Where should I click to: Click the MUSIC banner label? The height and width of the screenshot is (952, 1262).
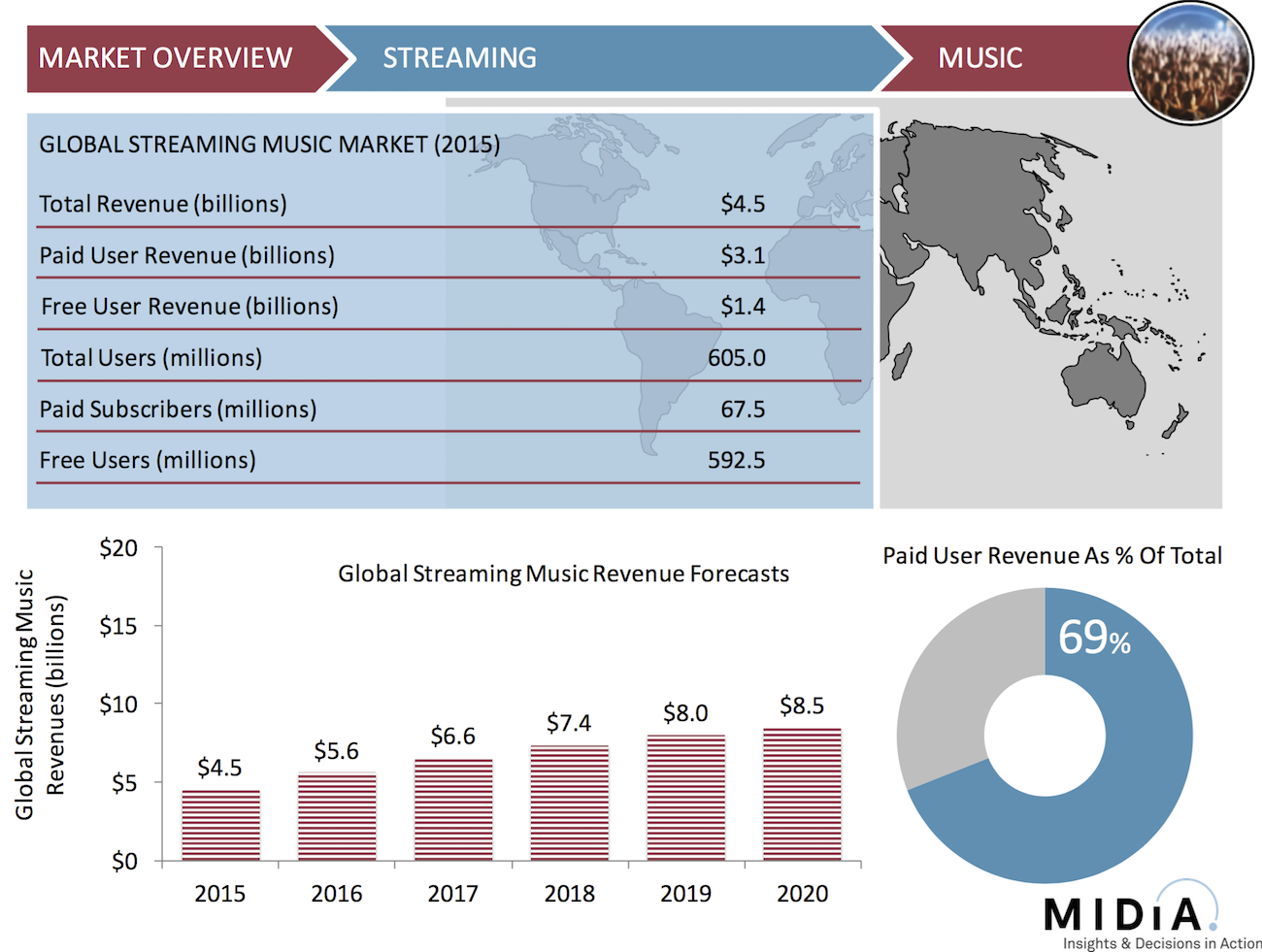[x=980, y=58]
